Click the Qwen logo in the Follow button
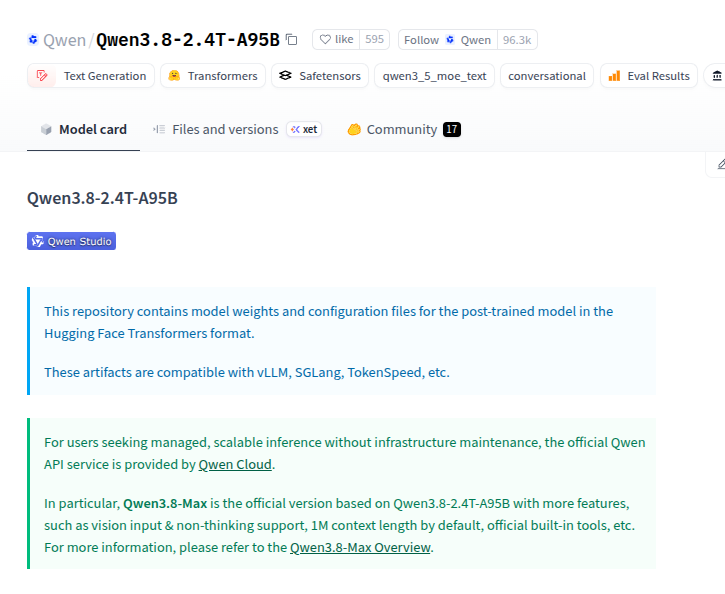 (x=450, y=40)
